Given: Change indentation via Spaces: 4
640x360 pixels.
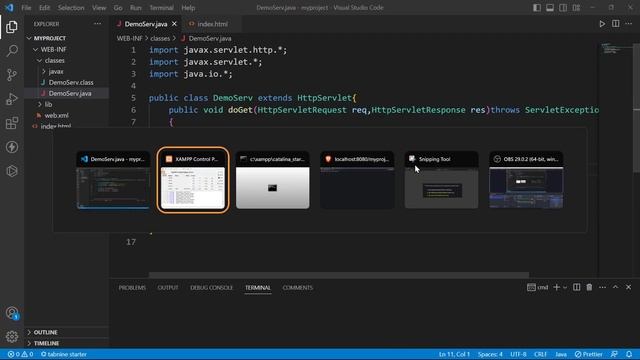Looking at the screenshot, I should pos(490,354).
